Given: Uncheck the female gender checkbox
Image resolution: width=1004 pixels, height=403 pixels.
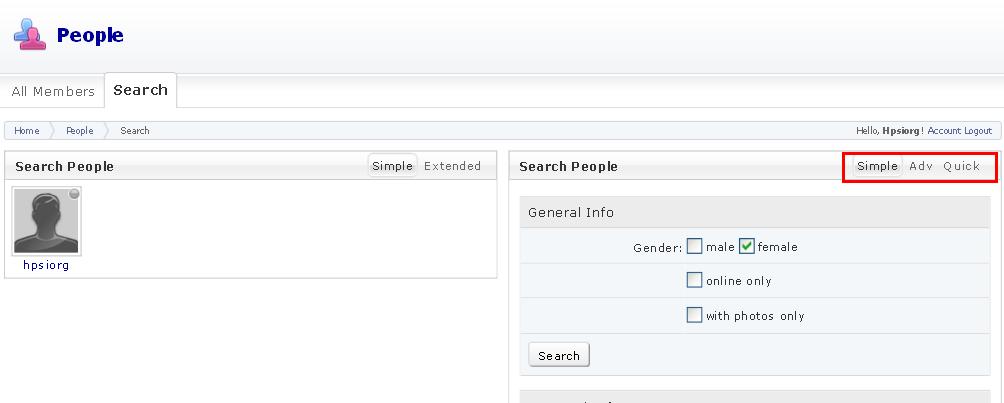Looking at the screenshot, I should coord(747,246).
